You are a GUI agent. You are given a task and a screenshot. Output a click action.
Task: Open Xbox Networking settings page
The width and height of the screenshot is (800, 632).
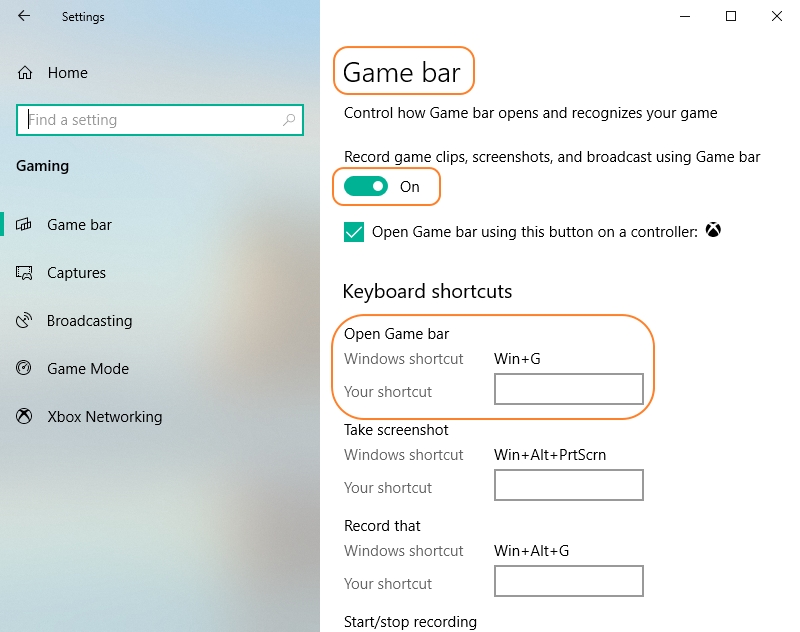pos(105,417)
